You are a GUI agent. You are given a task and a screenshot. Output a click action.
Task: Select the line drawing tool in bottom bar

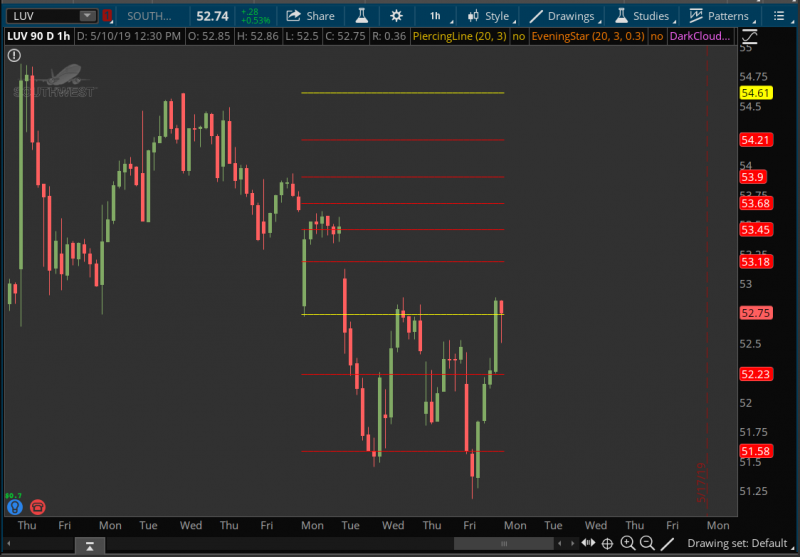(667, 543)
